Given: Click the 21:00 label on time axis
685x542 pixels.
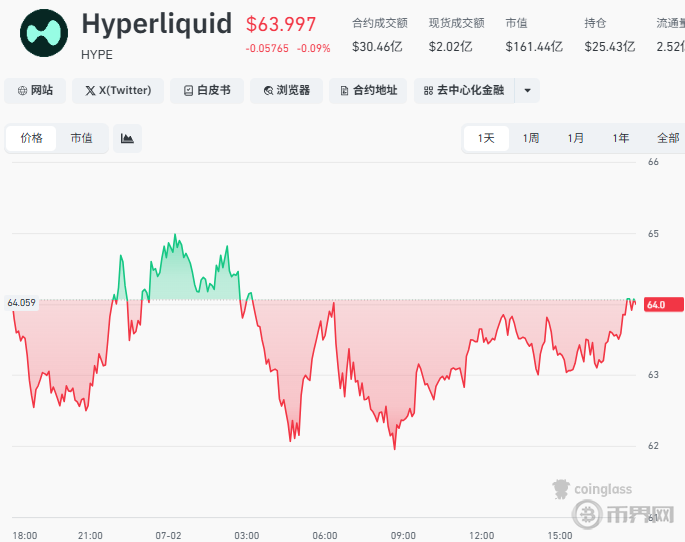Looking at the screenshot, I should pyautogui.click(x=90, y=535).
